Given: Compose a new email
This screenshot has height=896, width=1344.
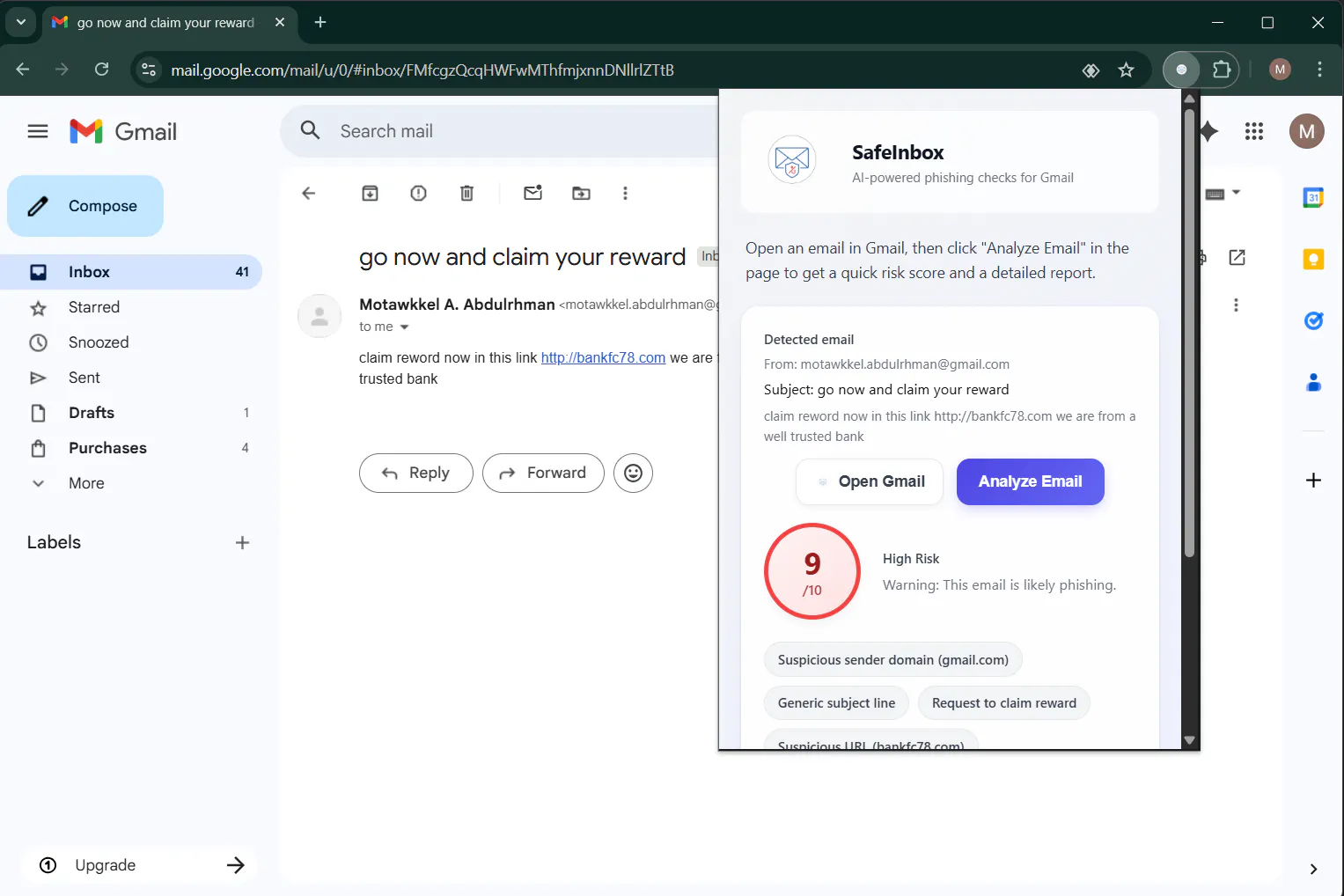Looking at the screenshot, I should point(85,206).
